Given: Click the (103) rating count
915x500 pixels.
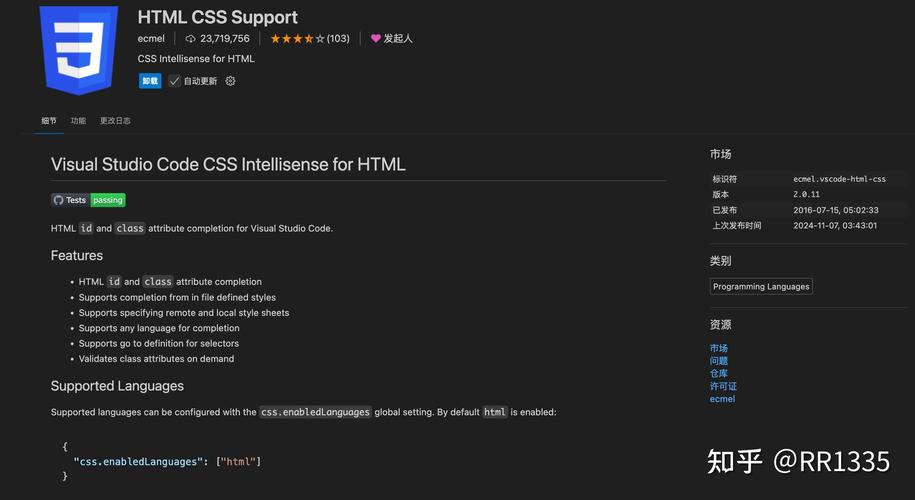Looking at the screenshot, I should click(338, 38).
